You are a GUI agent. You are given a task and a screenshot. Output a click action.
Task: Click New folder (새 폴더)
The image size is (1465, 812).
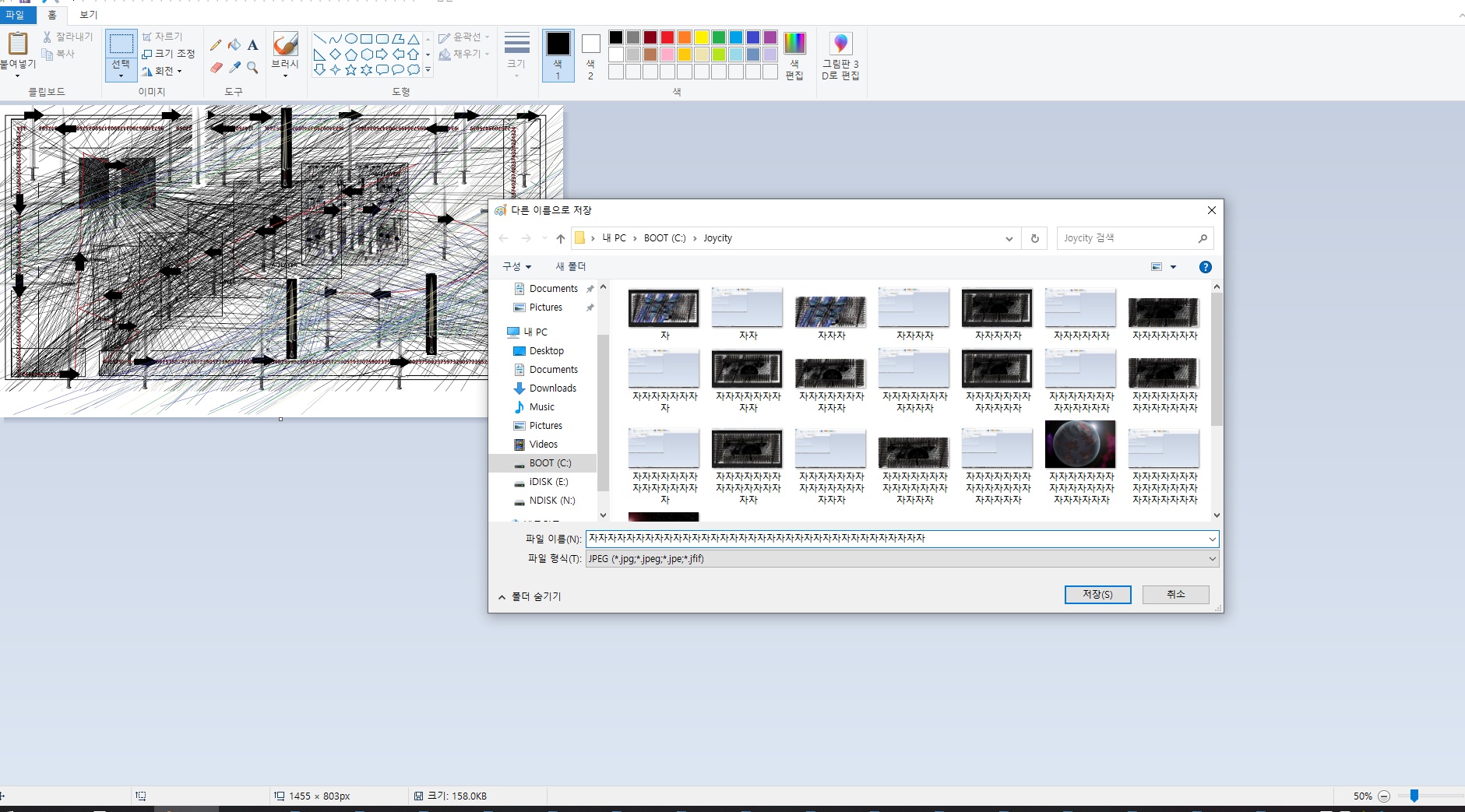(x=570, y=266)
